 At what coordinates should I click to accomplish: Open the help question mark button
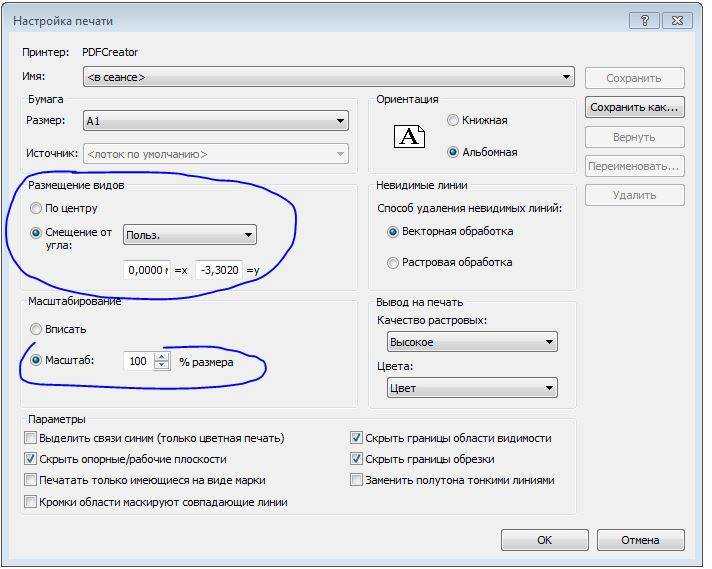pos(644,20)
